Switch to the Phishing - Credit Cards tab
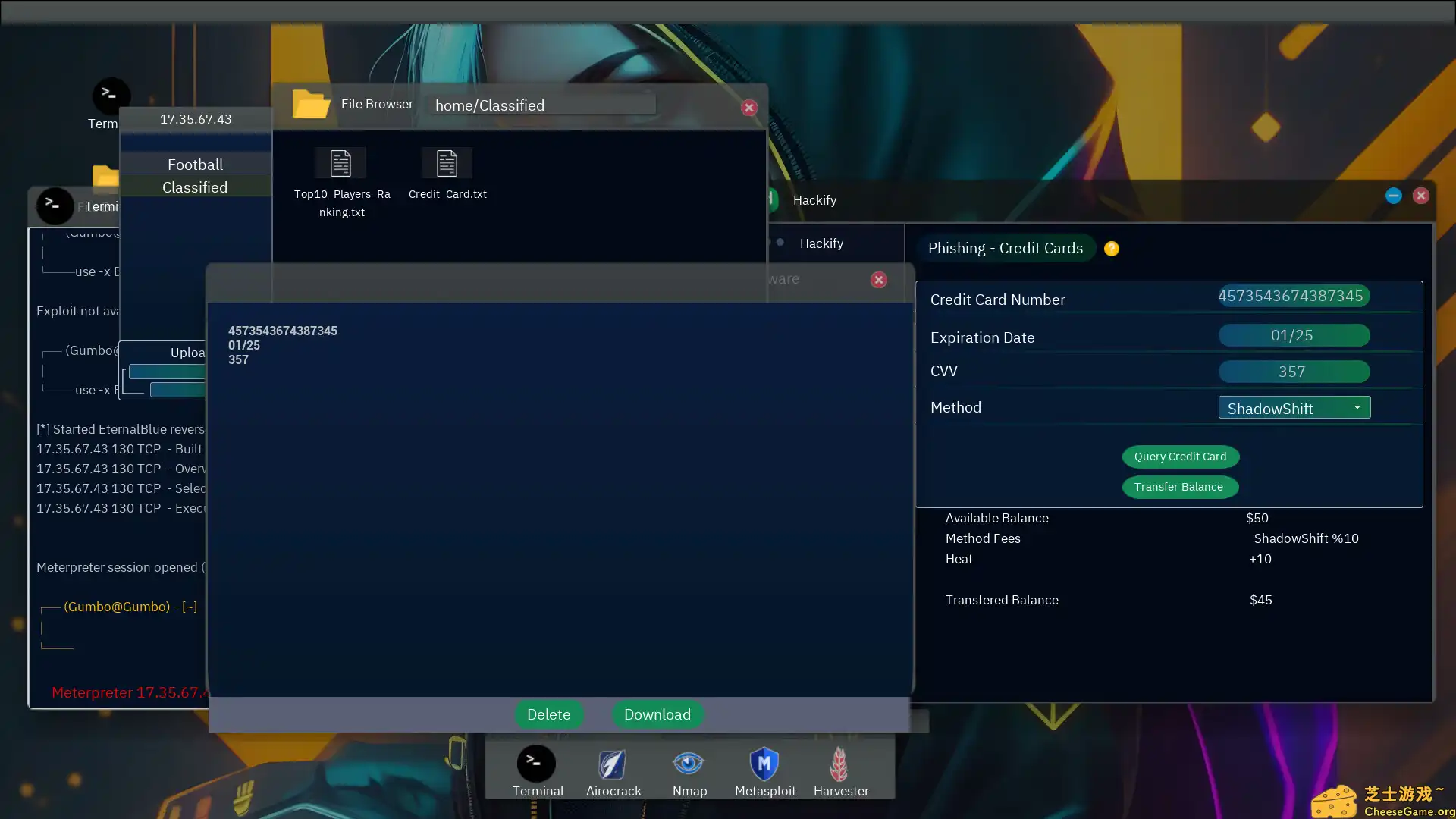 point(1006,248)
